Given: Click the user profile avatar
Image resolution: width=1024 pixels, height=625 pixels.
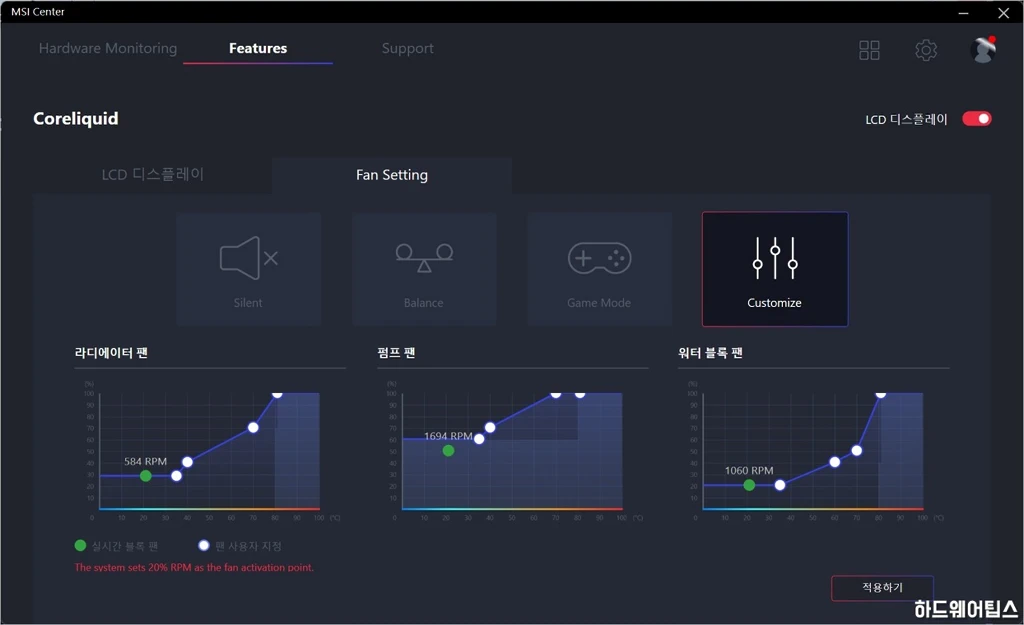Looking at the screenshot, I should (982, 50).
